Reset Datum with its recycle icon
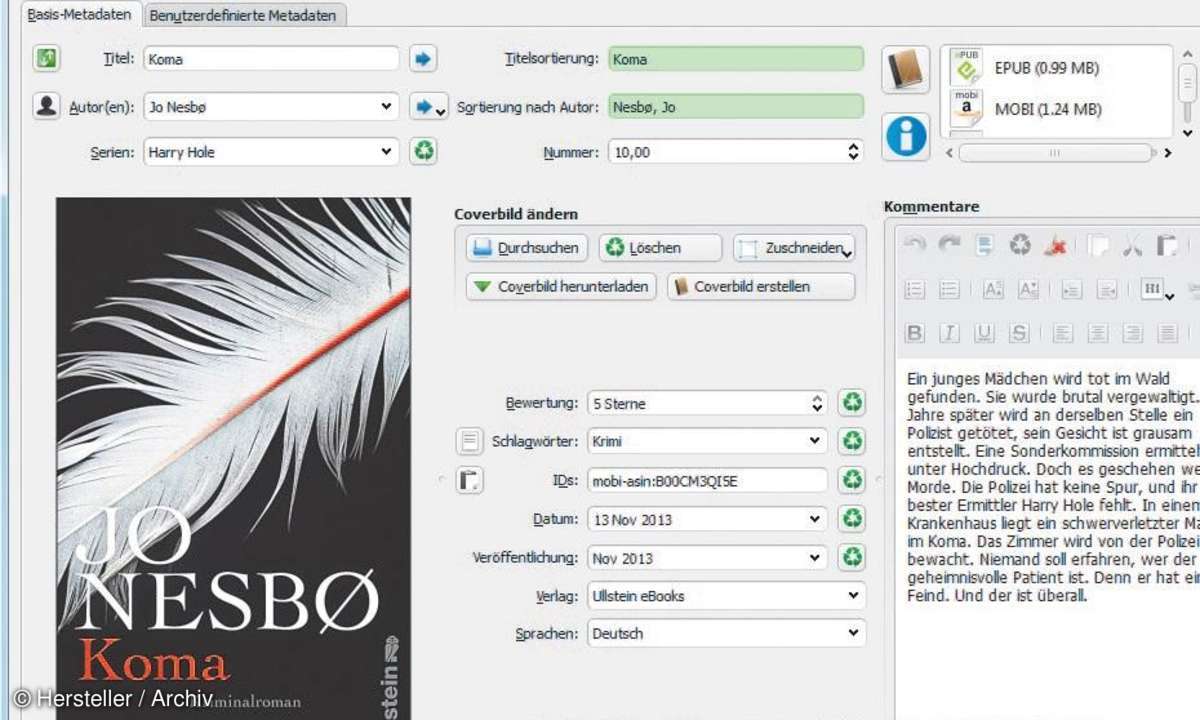 pyautogui.click(x=852, y=519)
